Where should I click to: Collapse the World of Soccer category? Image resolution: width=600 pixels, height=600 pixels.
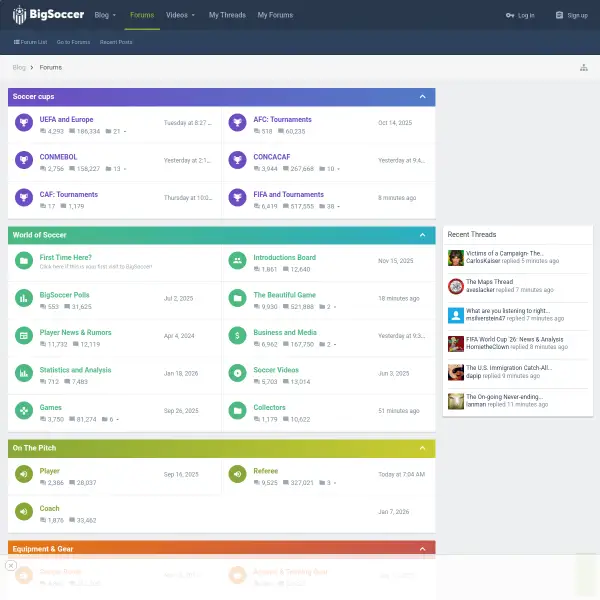(x=422, y=235)
